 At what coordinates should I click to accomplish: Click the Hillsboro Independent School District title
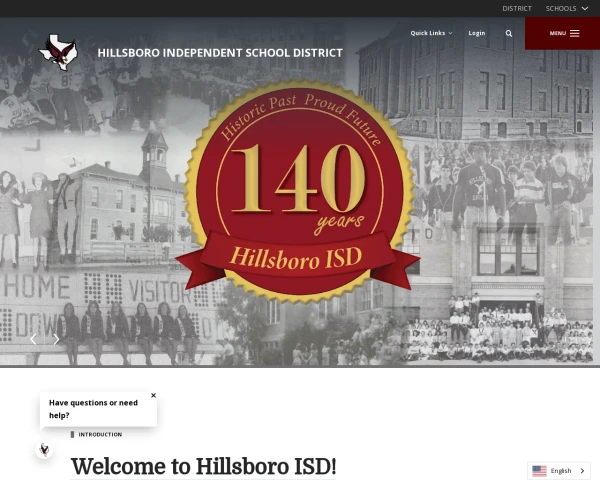pyautogui.click(x=220, y=53)
